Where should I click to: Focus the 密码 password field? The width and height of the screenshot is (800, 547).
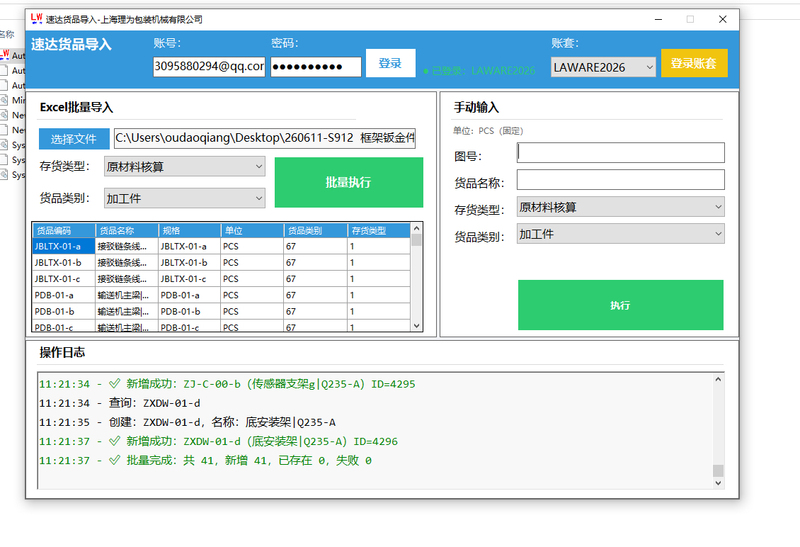pyautogui.click(x=316, y=67)
